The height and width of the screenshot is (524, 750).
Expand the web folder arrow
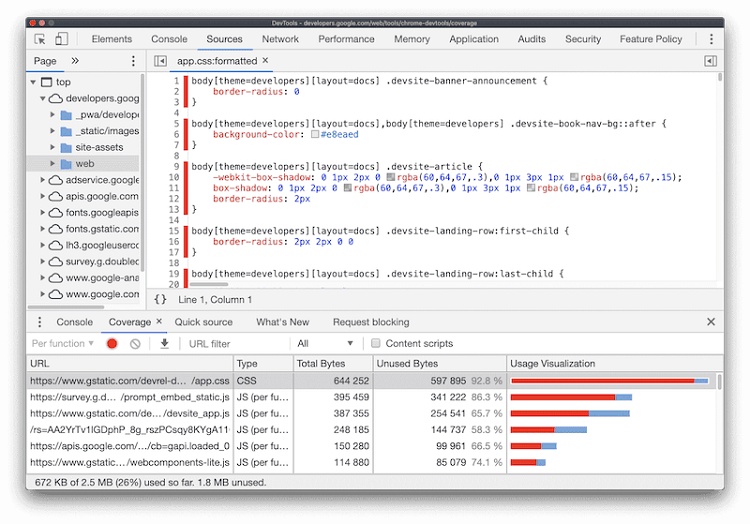[x=53, y=164]
